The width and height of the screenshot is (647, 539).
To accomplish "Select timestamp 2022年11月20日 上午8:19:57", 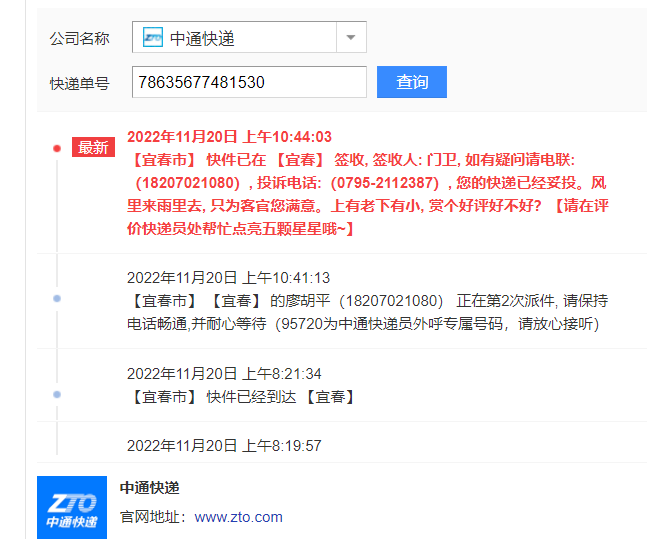I will 224,446.
